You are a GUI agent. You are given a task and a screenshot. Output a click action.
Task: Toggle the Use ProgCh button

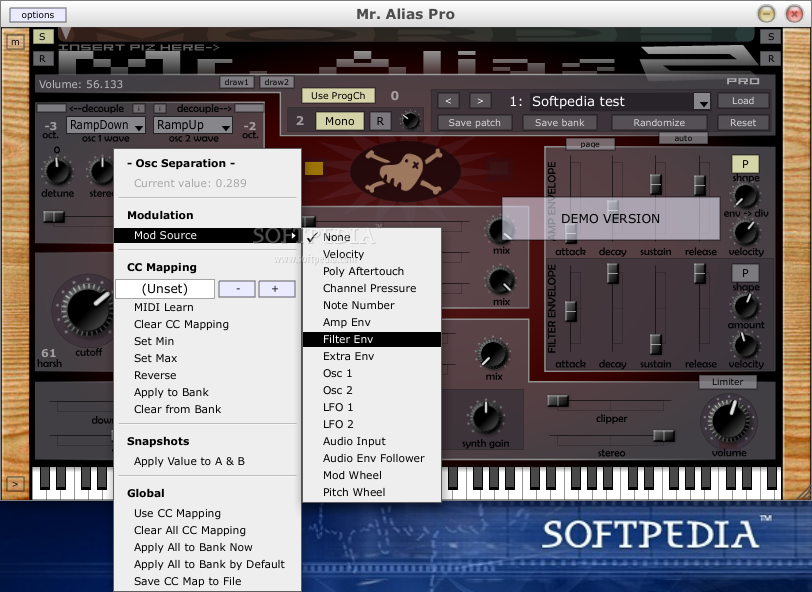[x=338, y=96]
